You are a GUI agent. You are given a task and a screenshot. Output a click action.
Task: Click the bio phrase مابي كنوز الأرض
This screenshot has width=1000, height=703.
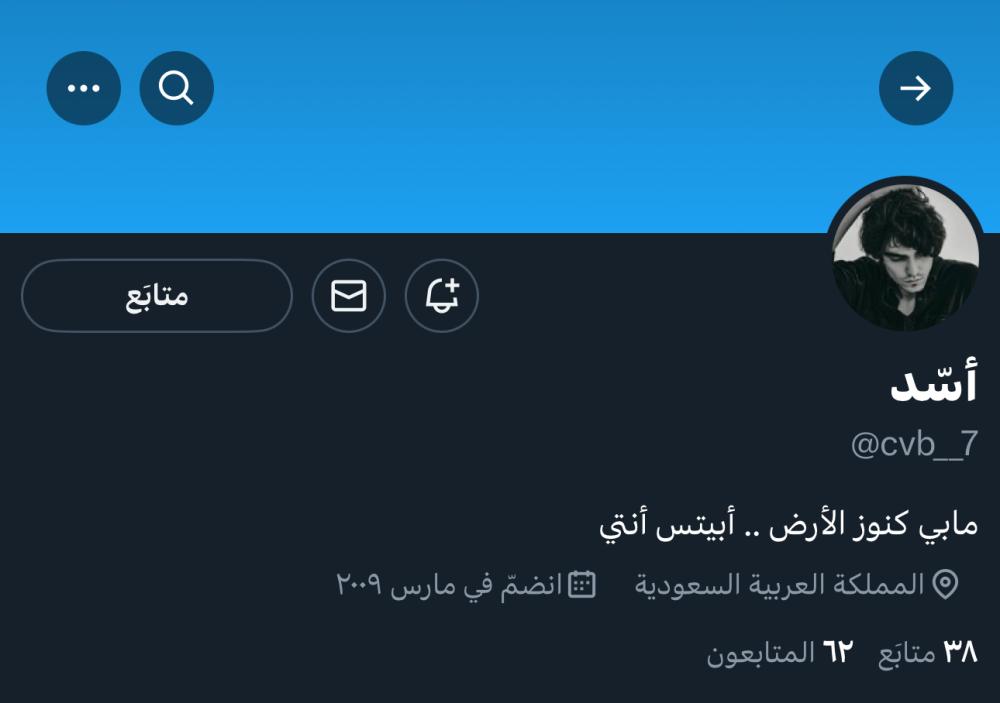coord(874,526)
